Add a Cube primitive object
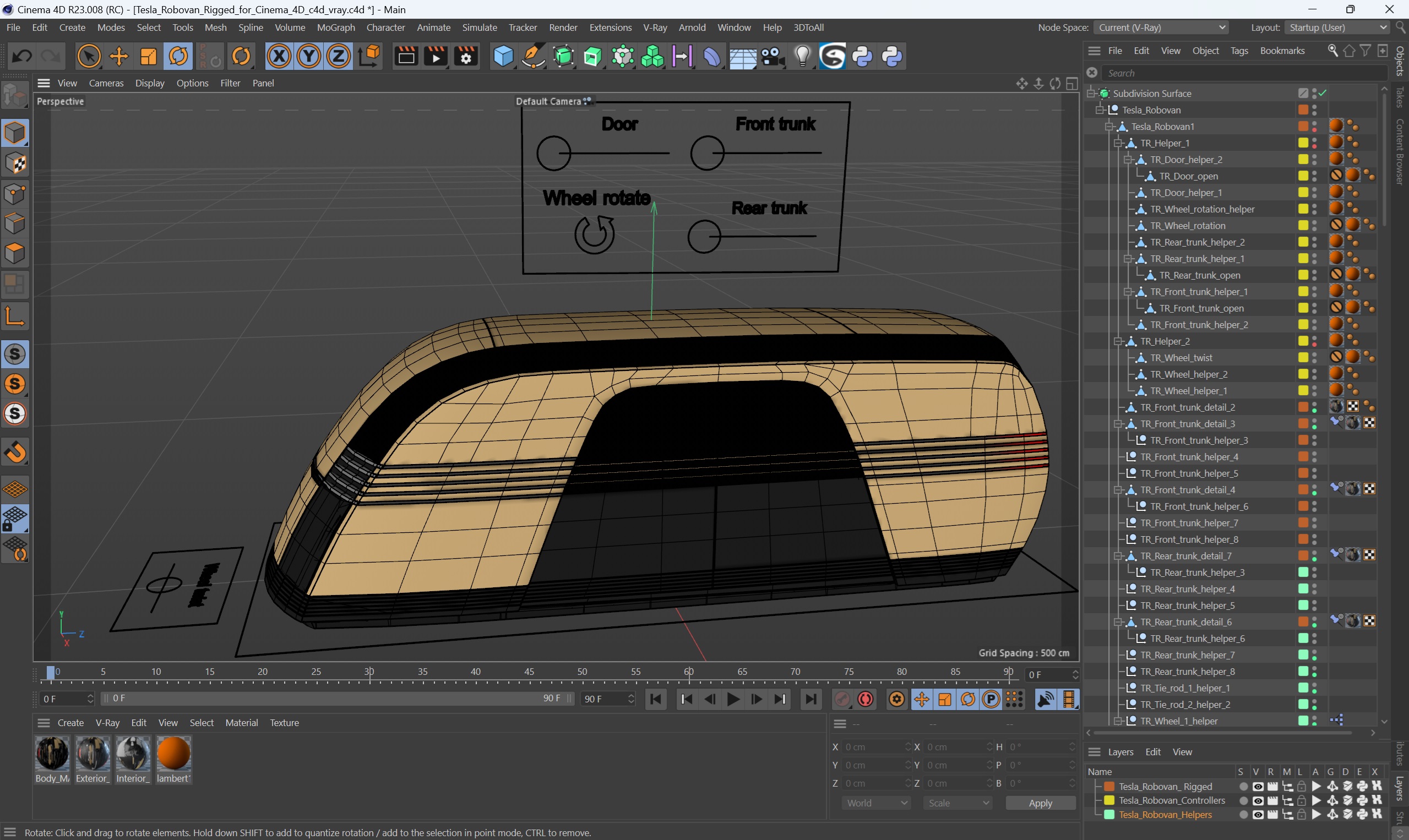Viewport: 1409px width, 840px height. click(x=503, y=56)
